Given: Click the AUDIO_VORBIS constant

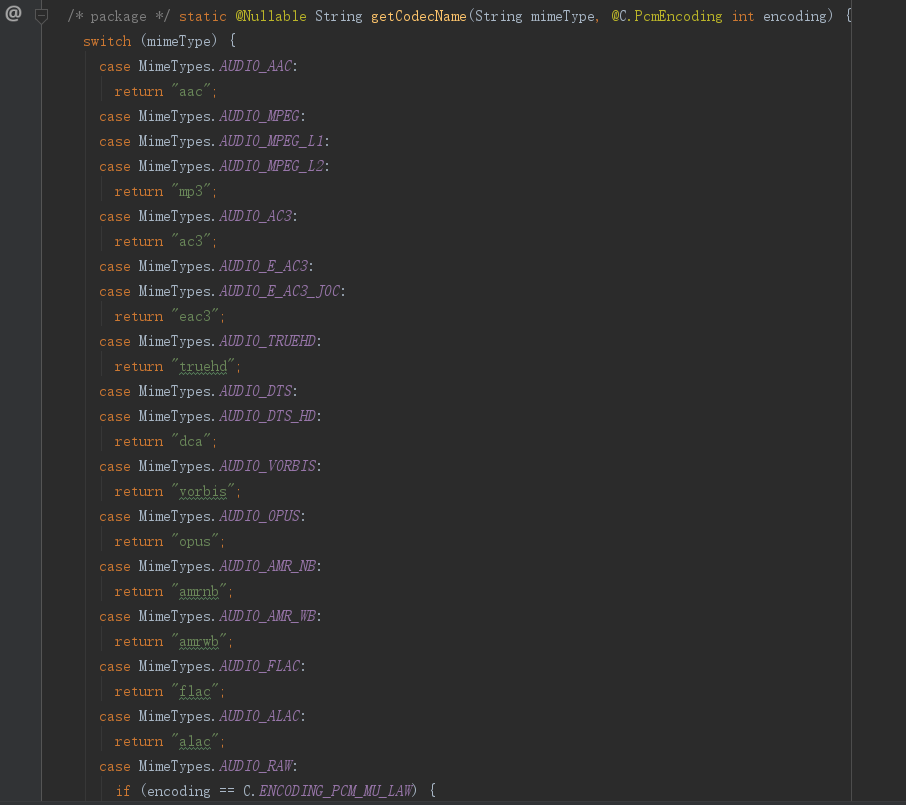Looking at the screenshot, I should click(268, 466).
